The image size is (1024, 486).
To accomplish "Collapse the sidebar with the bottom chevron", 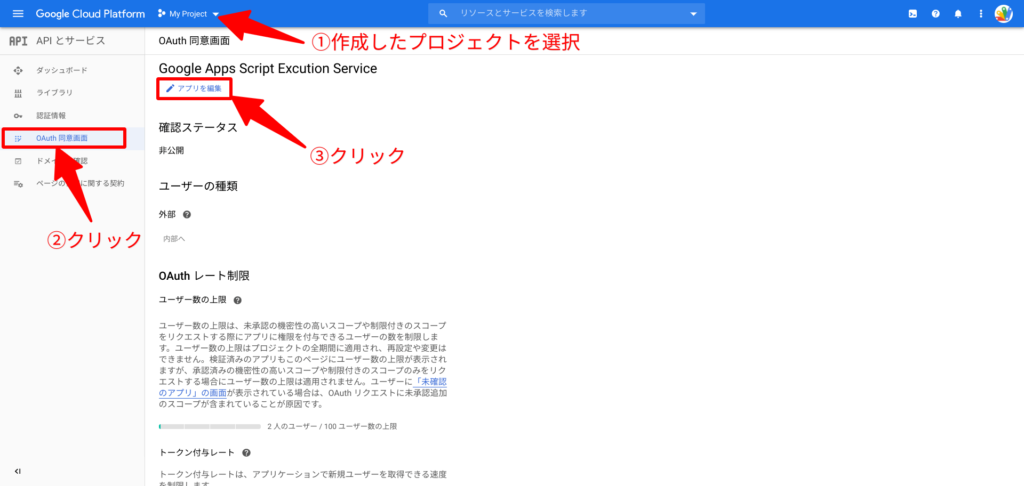I will pos(18,471).
